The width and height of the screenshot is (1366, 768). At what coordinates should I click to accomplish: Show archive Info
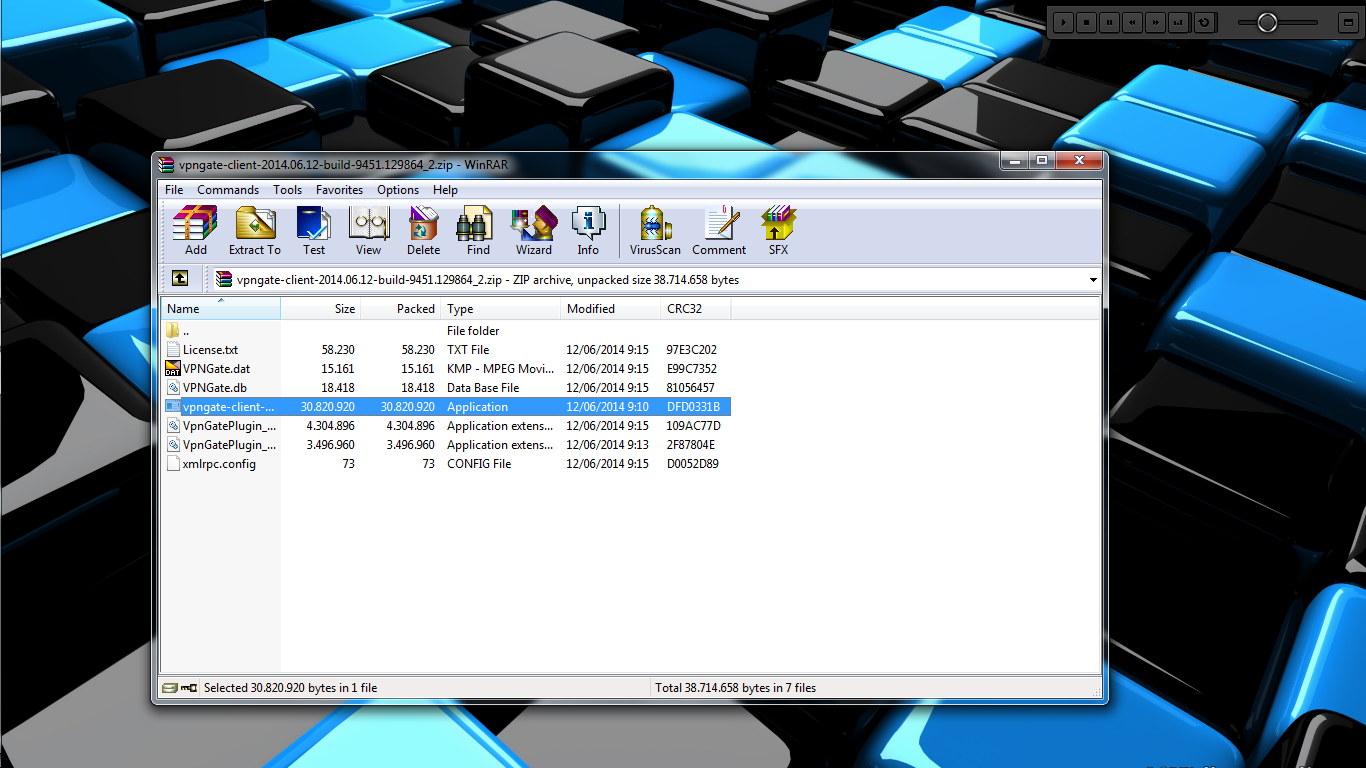pyautogui.click(x=588, y=231)
